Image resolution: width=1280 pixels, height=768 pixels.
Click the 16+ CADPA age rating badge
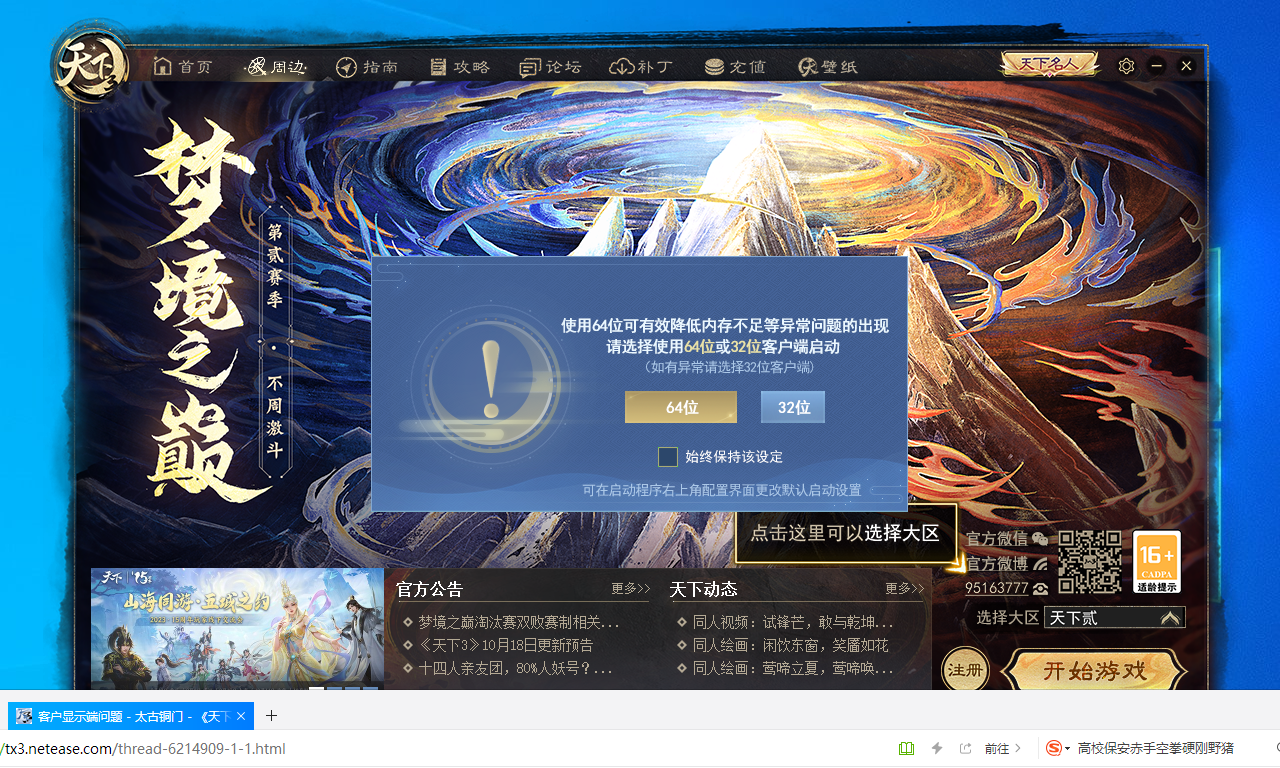click(x=1157, y=562)
